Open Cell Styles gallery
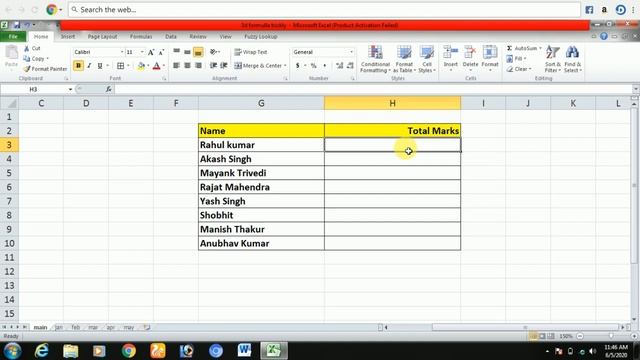Image resolution: width=640 pixels, height=360 pixels. pyautogui.click(x=427, y=59)
